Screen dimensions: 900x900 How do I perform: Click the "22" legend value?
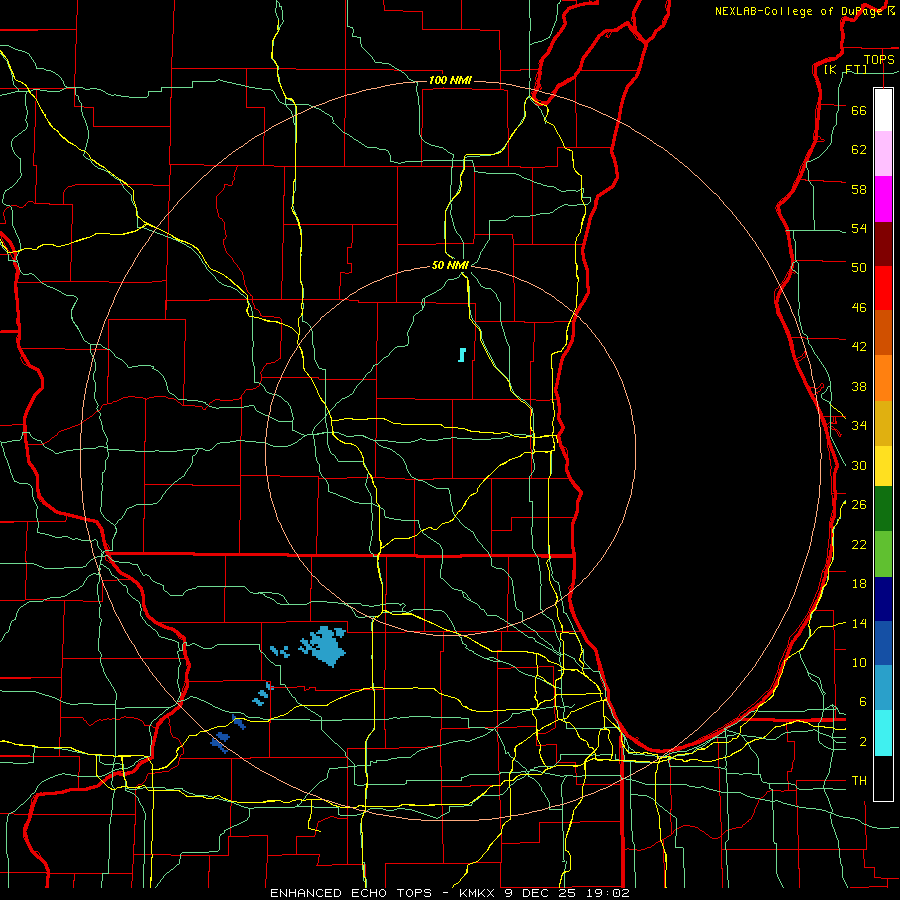click(859, 544)
